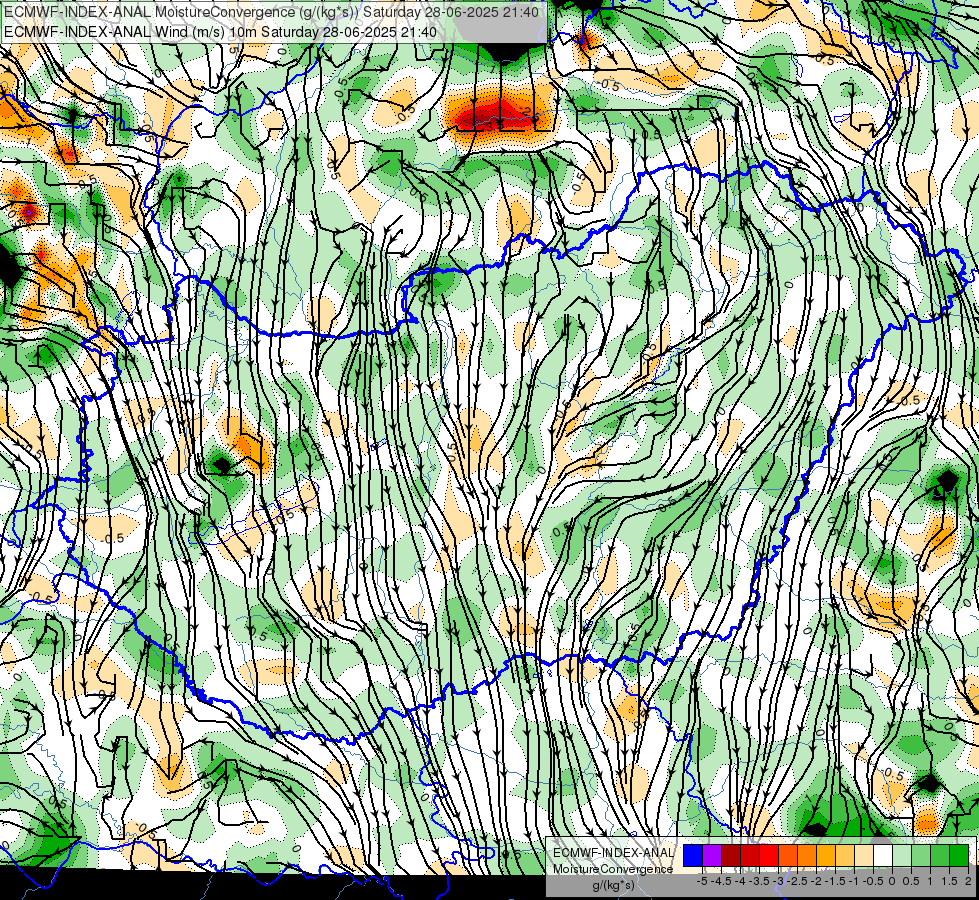
Task: Click the g/(kg*s) unit label in legend
Action: [x=613, y=885]
